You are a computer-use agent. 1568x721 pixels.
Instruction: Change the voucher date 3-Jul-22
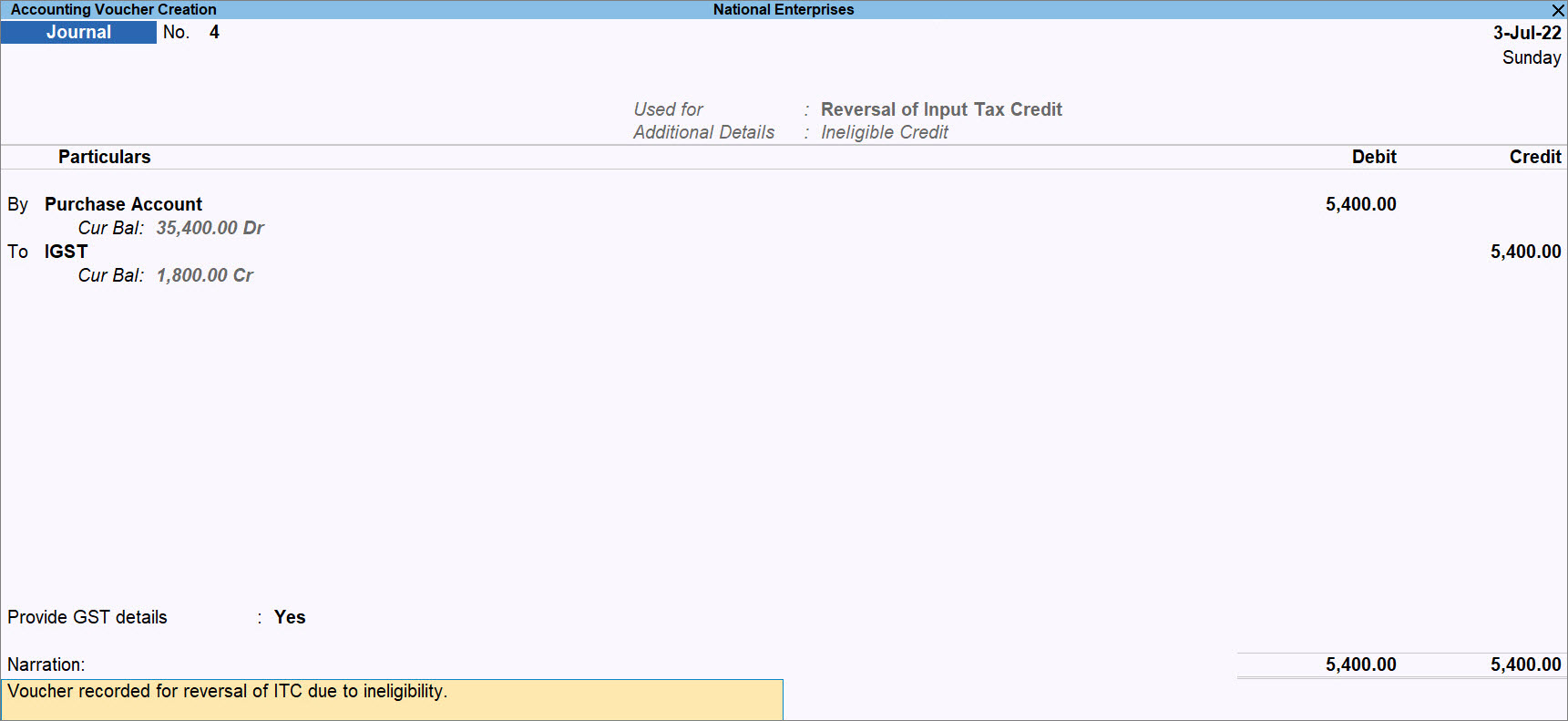click(1527, 33)
